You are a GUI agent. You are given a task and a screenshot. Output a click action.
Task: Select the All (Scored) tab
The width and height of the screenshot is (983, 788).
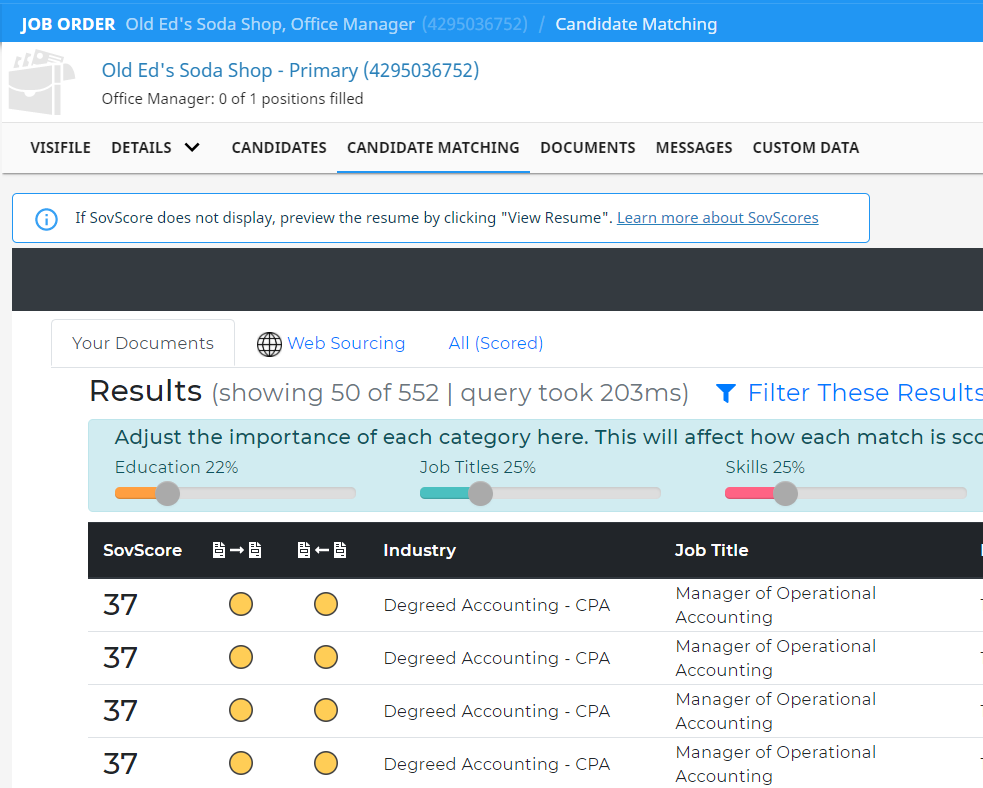click(496, 344)
